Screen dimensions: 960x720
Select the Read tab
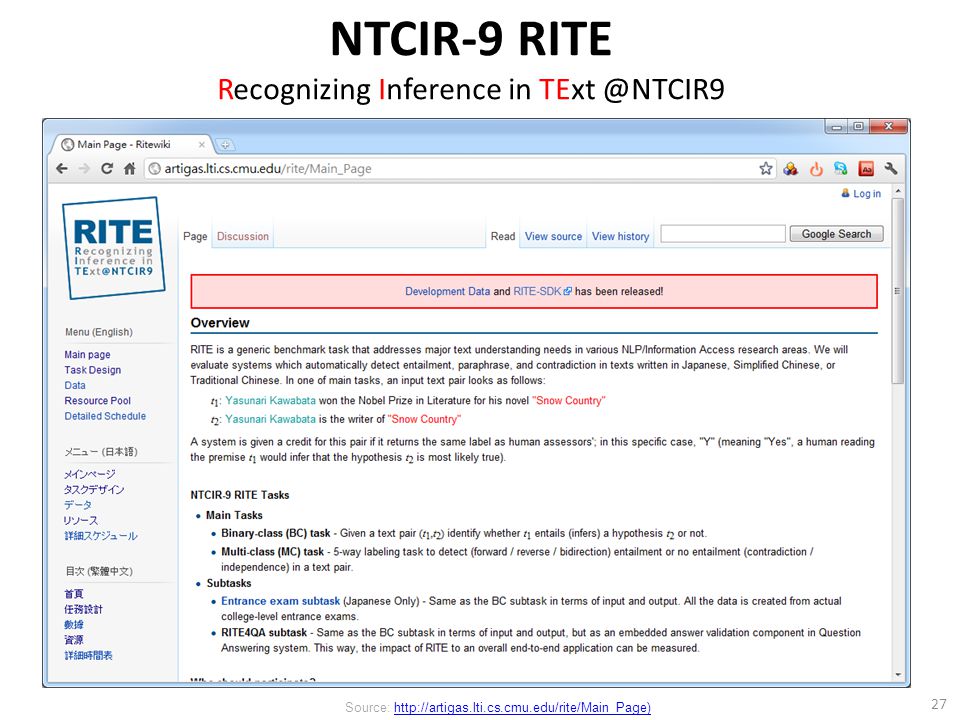(x=503, y=236)
